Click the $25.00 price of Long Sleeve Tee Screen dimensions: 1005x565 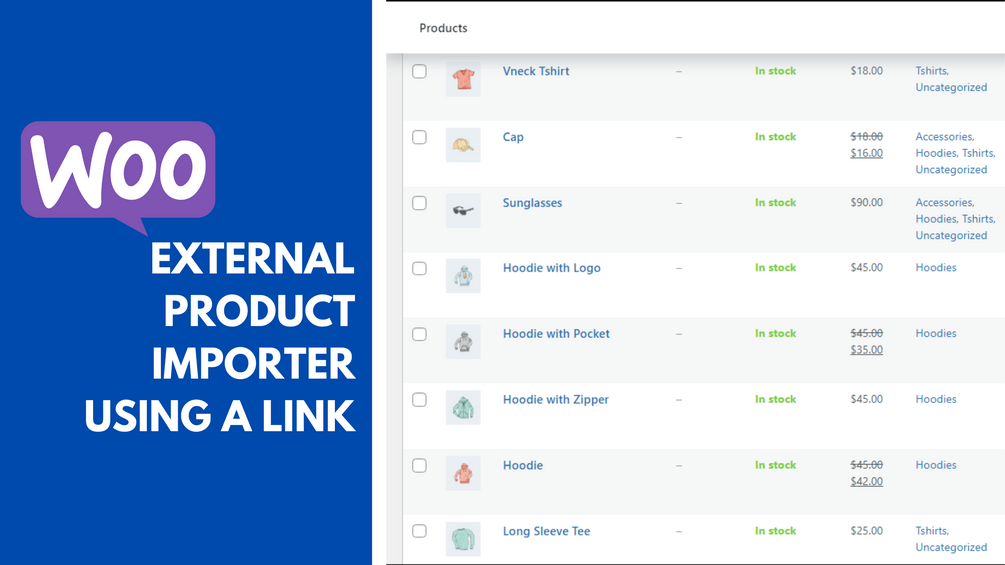pyautogui.click(x=867, y=531)
